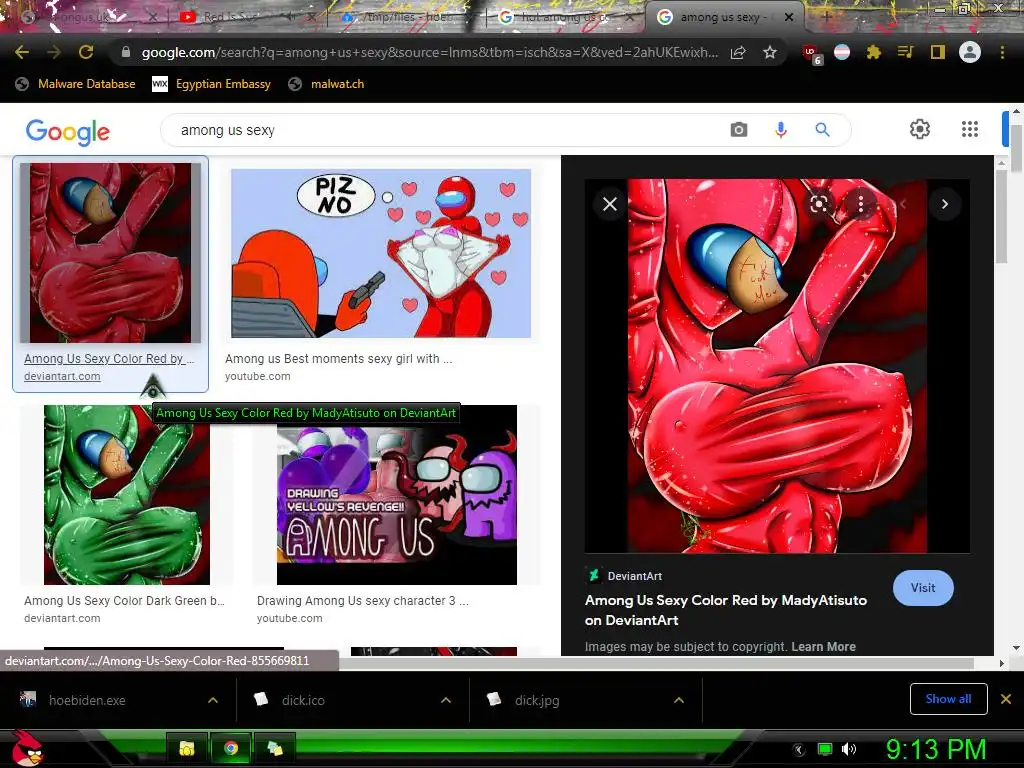
Task: Open 'PIZ NO' youtube.com video thumbnail
Action: [x=381, y=253]
